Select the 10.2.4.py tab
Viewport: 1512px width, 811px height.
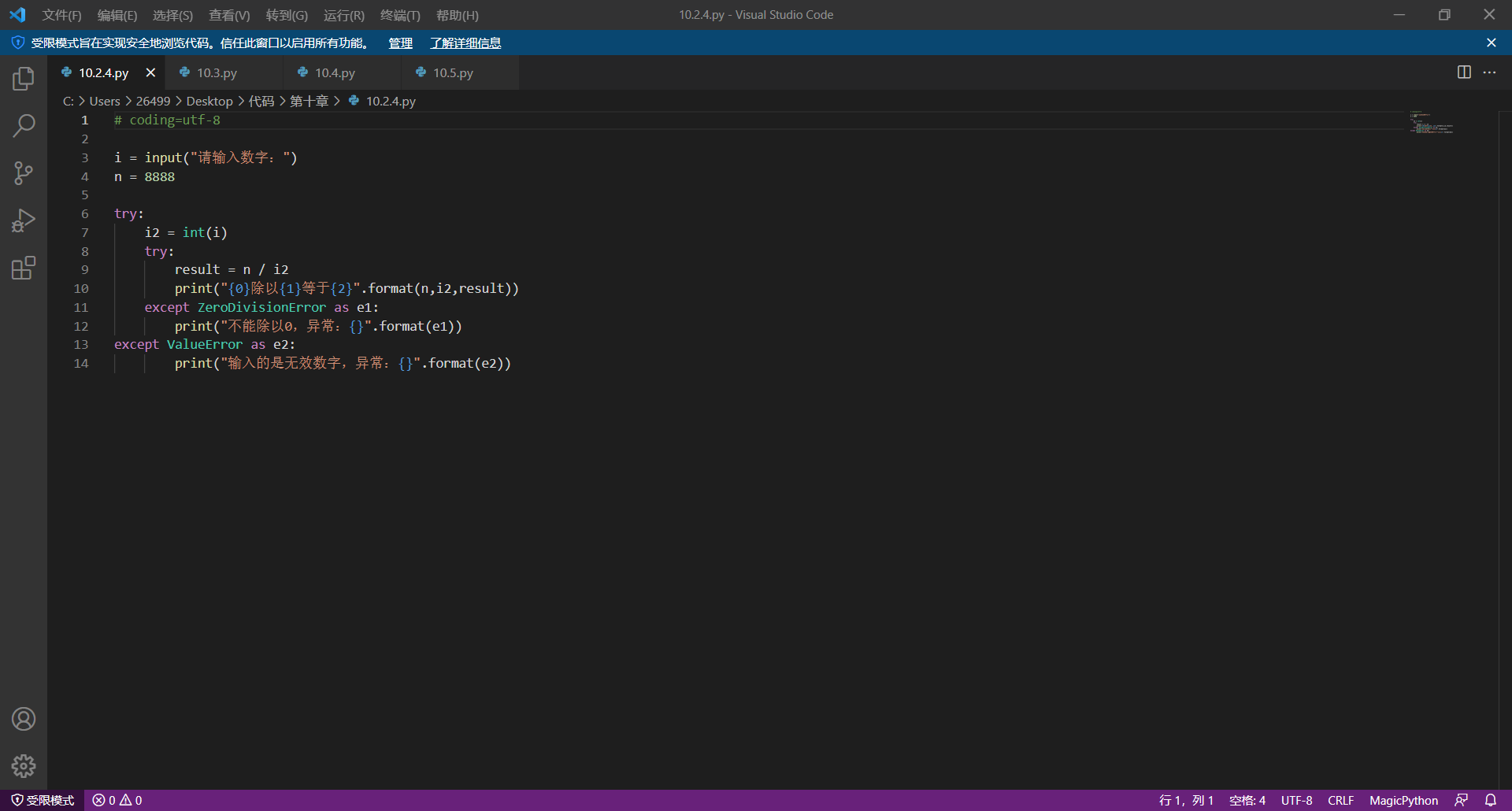[103, 72]
